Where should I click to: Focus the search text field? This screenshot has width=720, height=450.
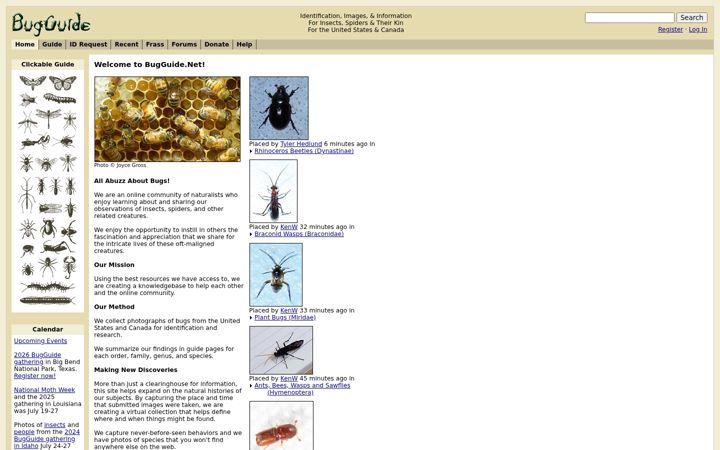630,17
